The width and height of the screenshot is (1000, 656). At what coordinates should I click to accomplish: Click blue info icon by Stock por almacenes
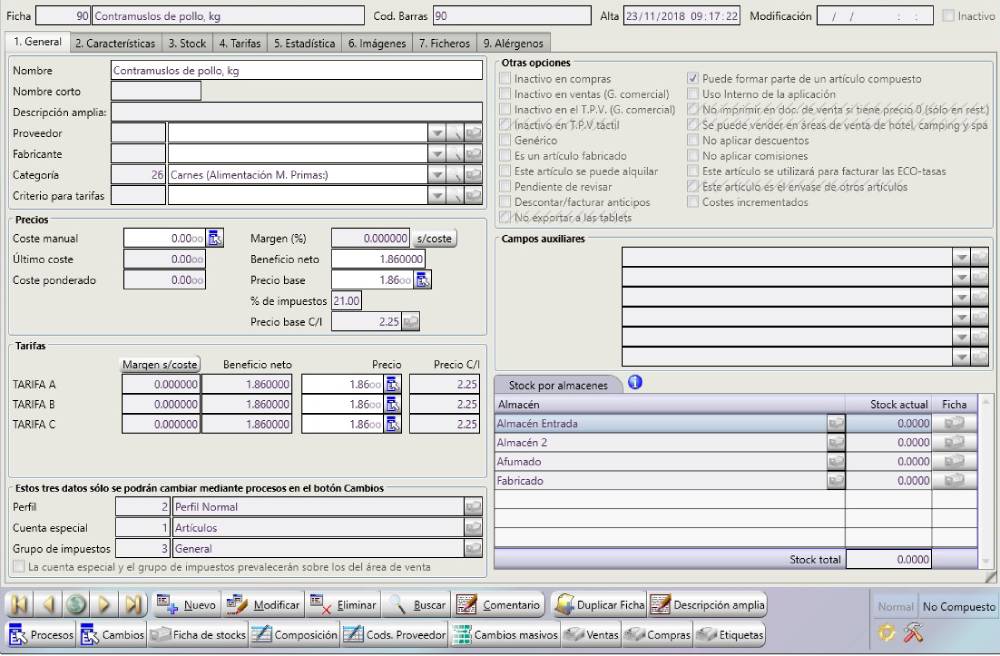(x=634, y=381)
